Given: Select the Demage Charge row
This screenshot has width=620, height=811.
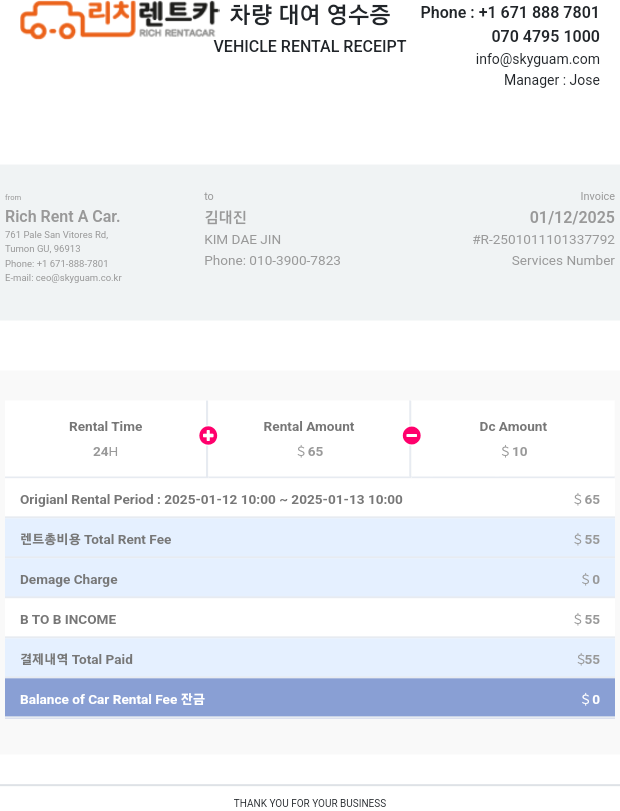Looking at the screenshot, I should point(310,578).
